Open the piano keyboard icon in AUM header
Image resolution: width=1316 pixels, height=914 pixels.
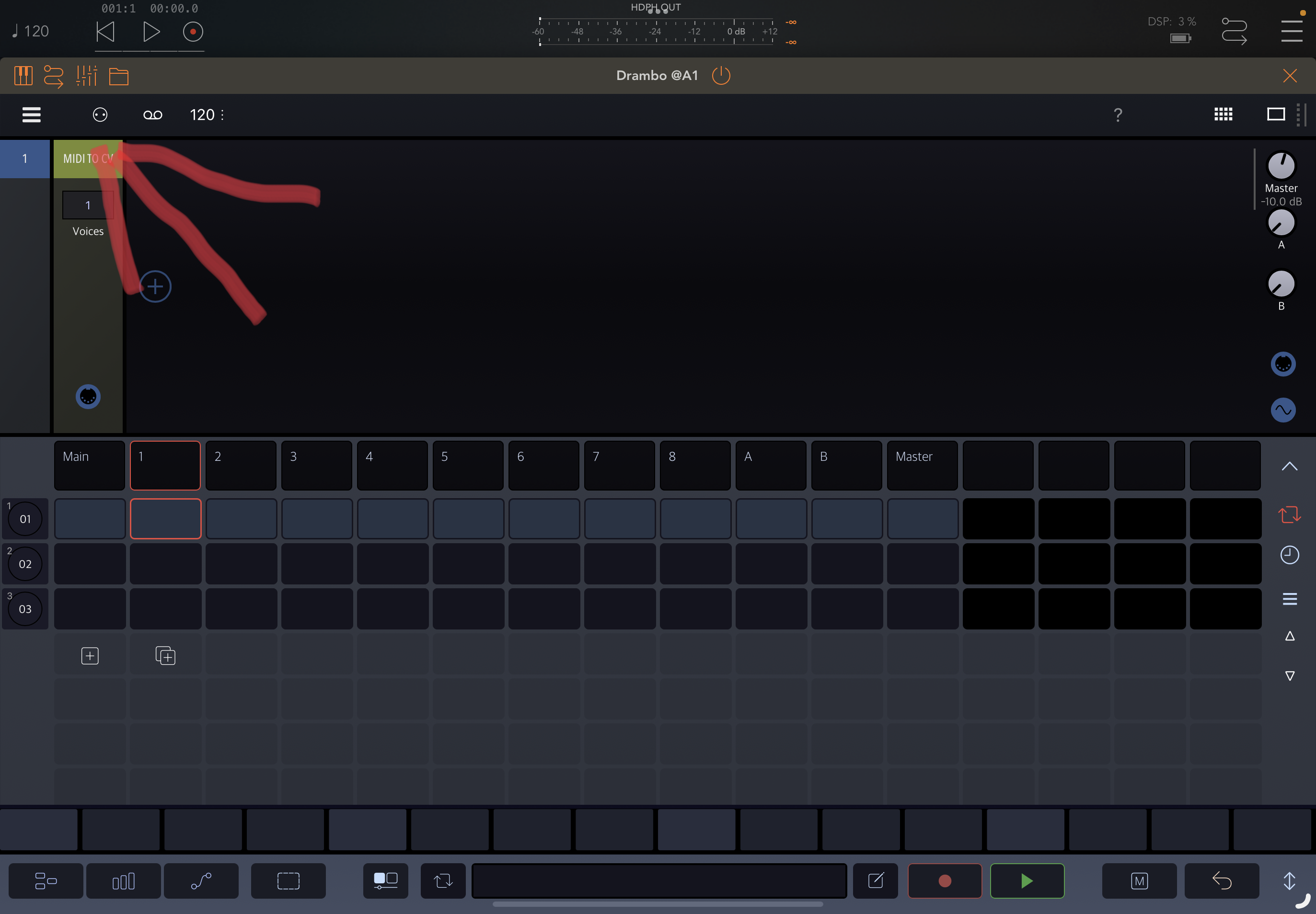[23, 76]
